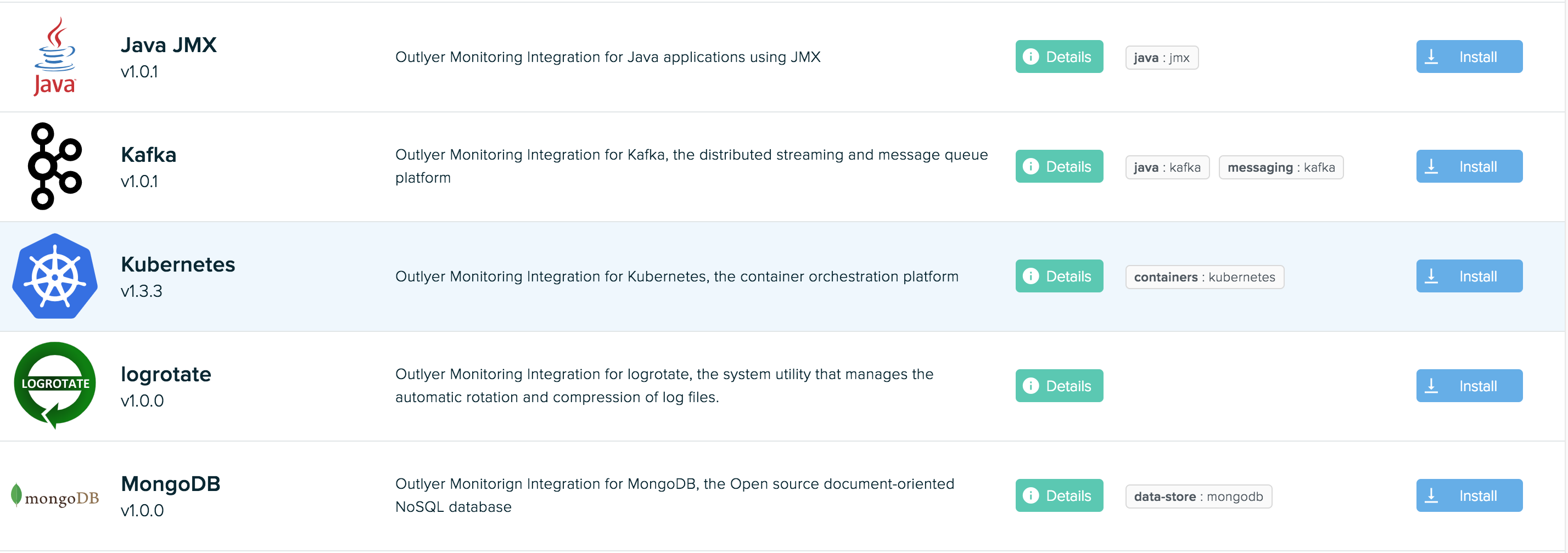Viewport: 1568px width, 553px height.
Task: Click the v1.0.1 version under Java JMX
Action: tap(139, 72)
